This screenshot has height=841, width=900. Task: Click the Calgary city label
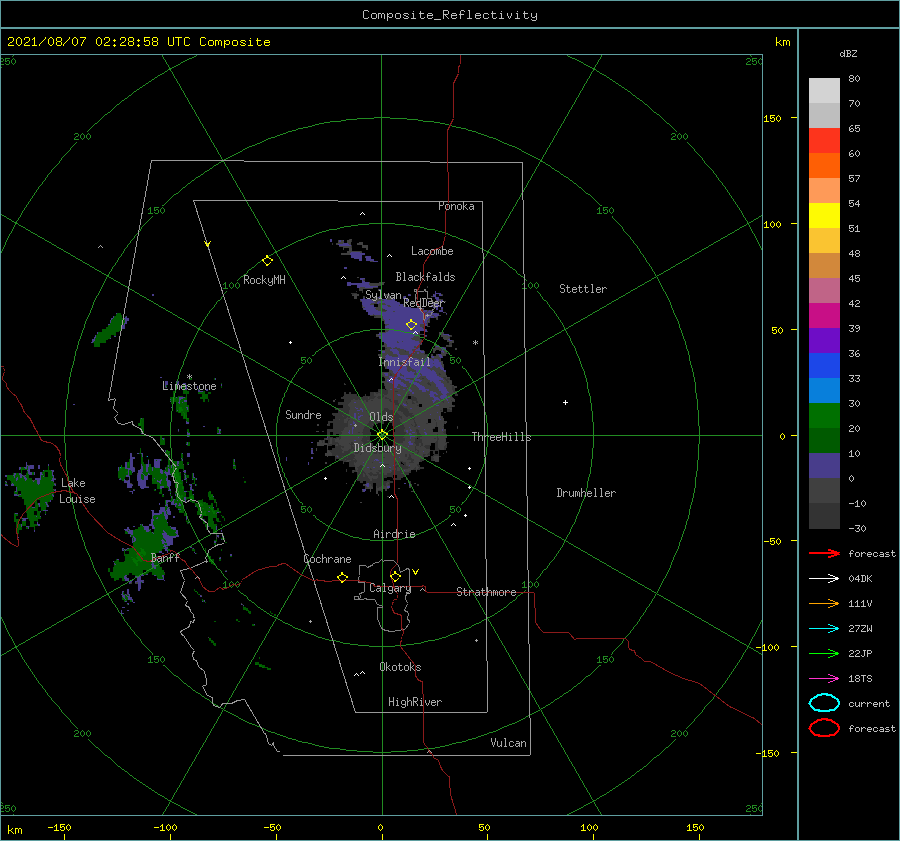tap(390, 588)
